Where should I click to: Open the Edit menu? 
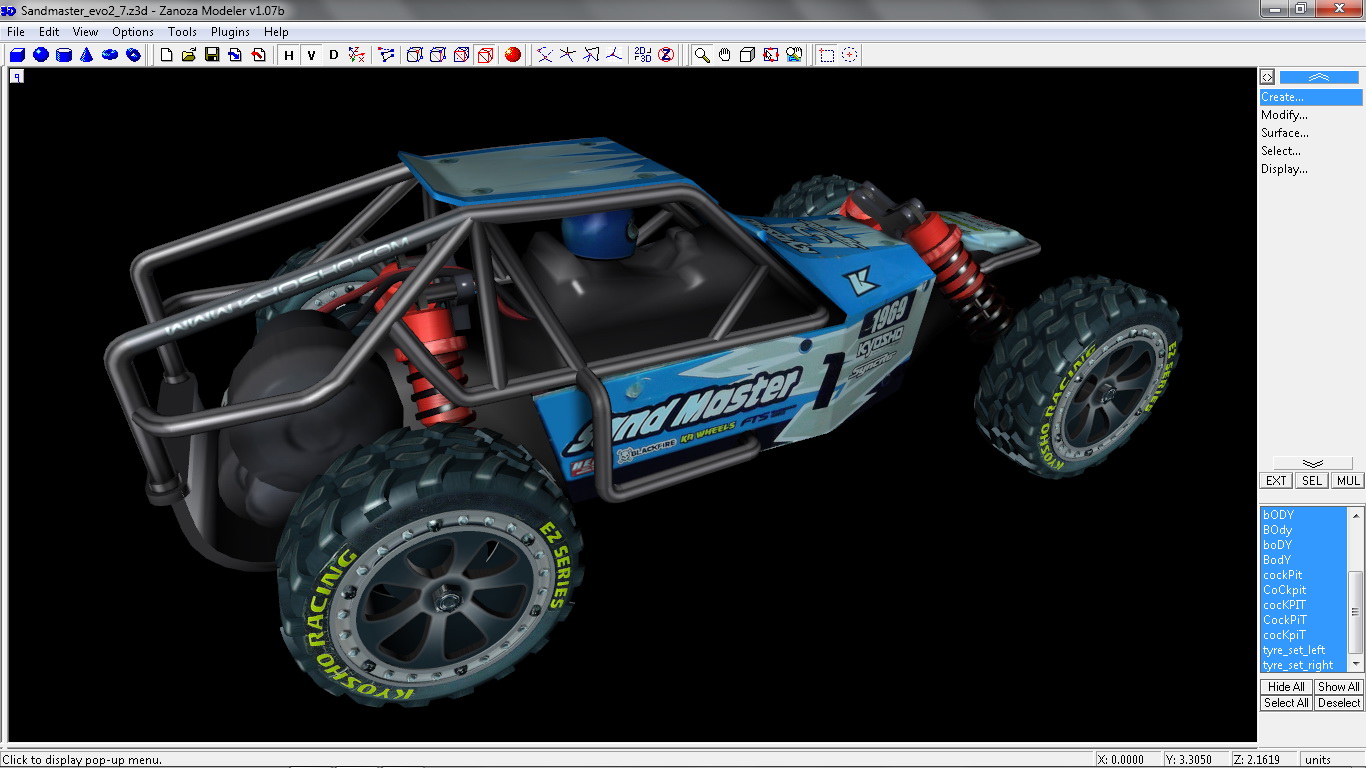[x=49, y=32]
